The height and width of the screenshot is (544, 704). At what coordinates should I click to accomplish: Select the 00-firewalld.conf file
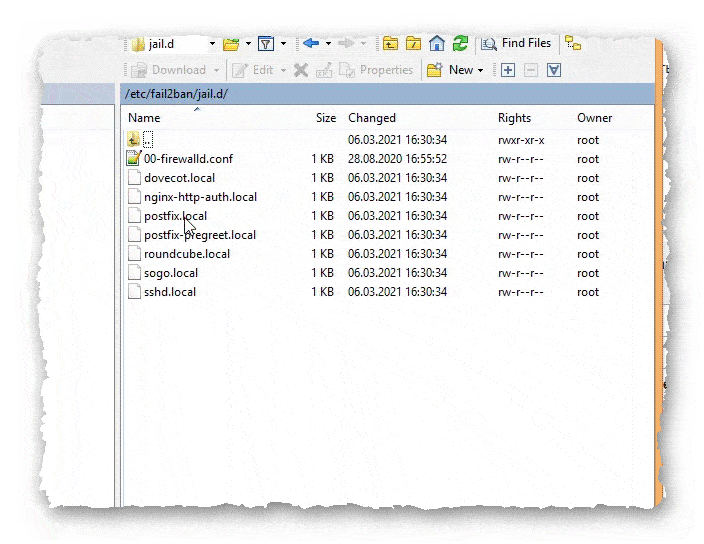pos(189,159)
